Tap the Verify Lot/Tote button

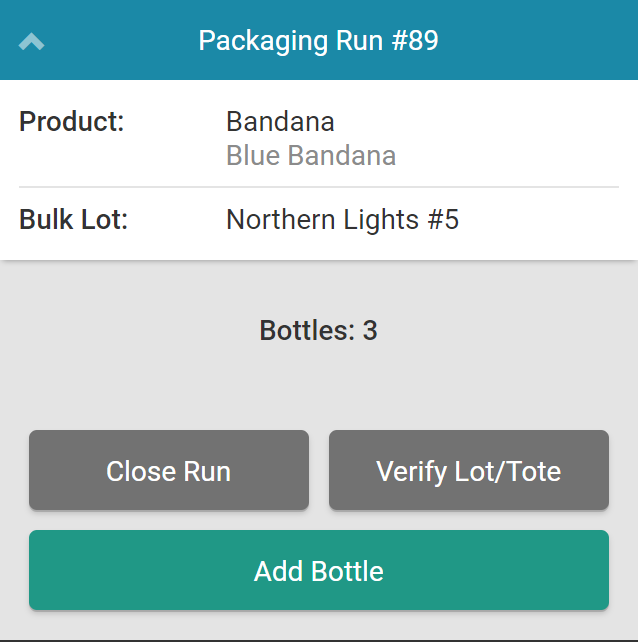coord(468,471)
